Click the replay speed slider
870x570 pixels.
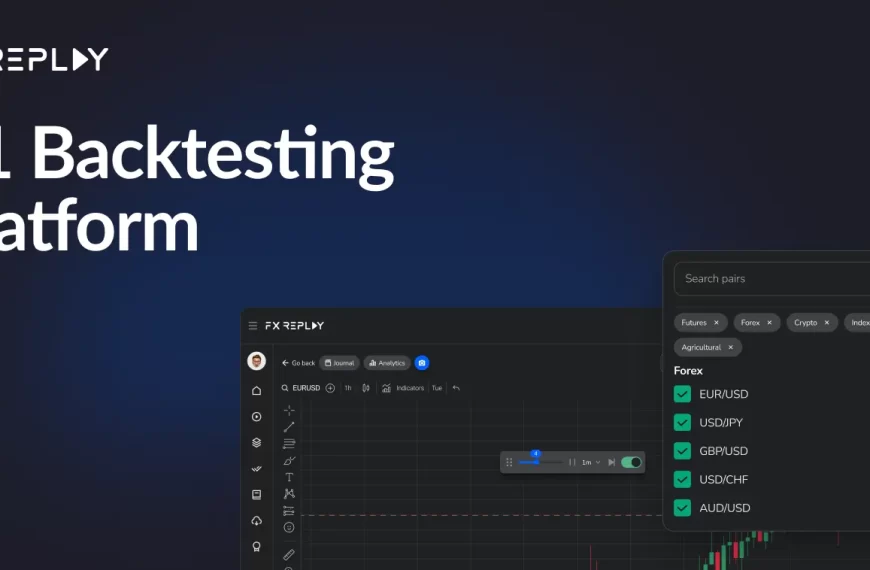coord(540,462)
